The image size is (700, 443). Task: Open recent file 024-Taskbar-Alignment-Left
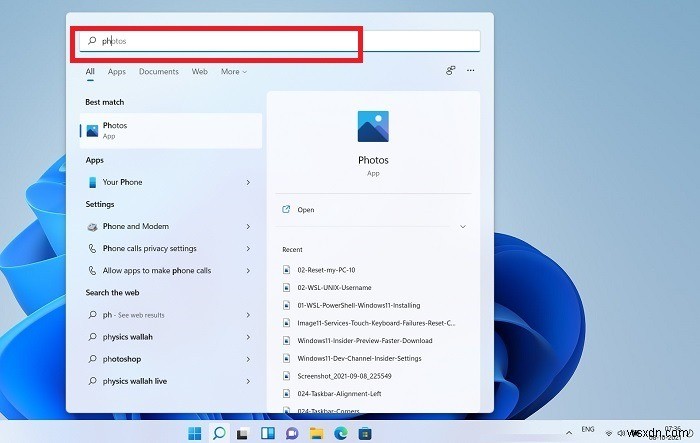pyautogui.click(x=339, y=394)
